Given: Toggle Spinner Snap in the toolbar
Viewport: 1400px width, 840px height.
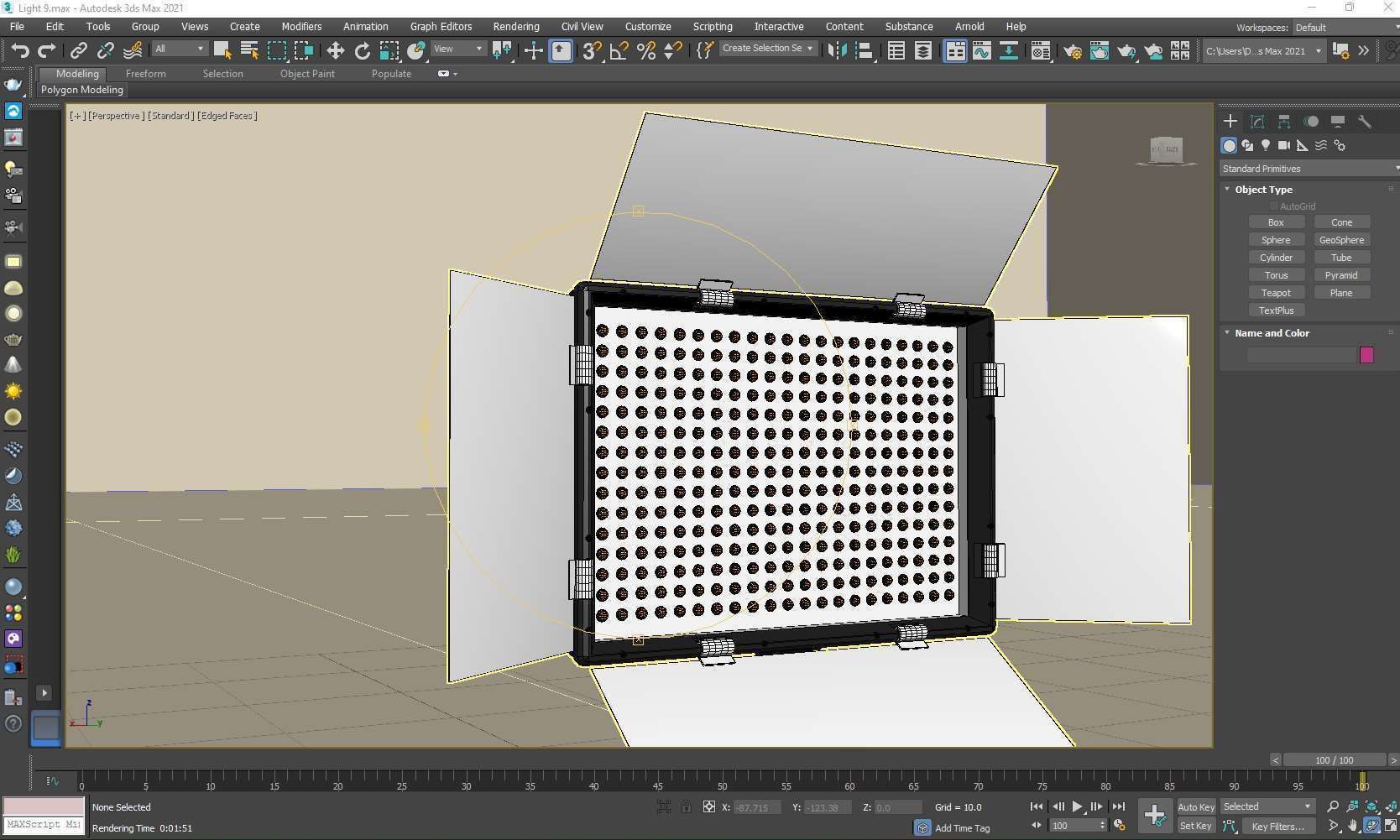Looking at the screenshot, I should click(x=673, y=50).
